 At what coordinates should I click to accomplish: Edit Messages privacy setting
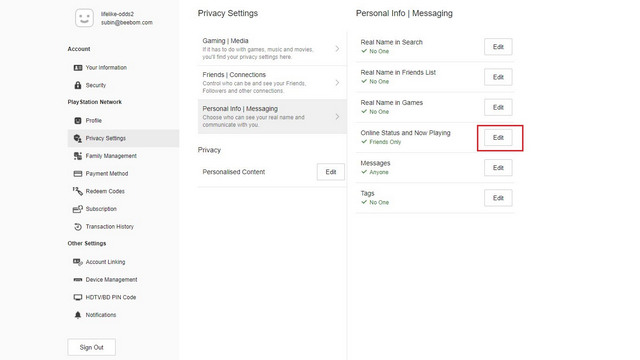tap(498, 168)
